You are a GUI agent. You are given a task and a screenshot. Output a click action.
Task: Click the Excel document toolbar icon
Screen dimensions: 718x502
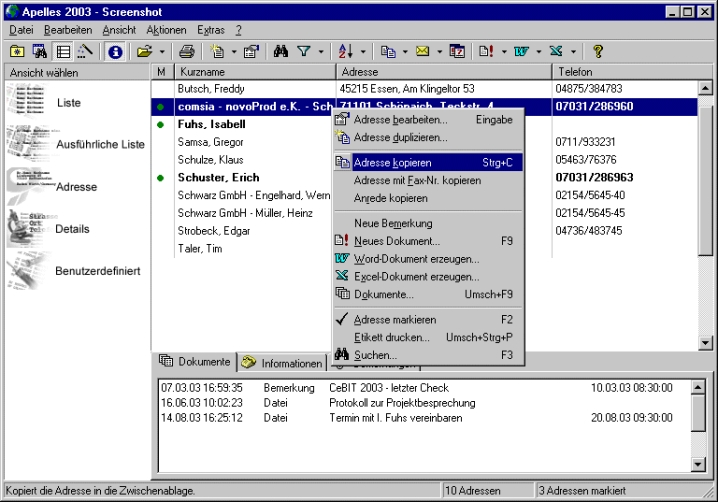point(555,51)
